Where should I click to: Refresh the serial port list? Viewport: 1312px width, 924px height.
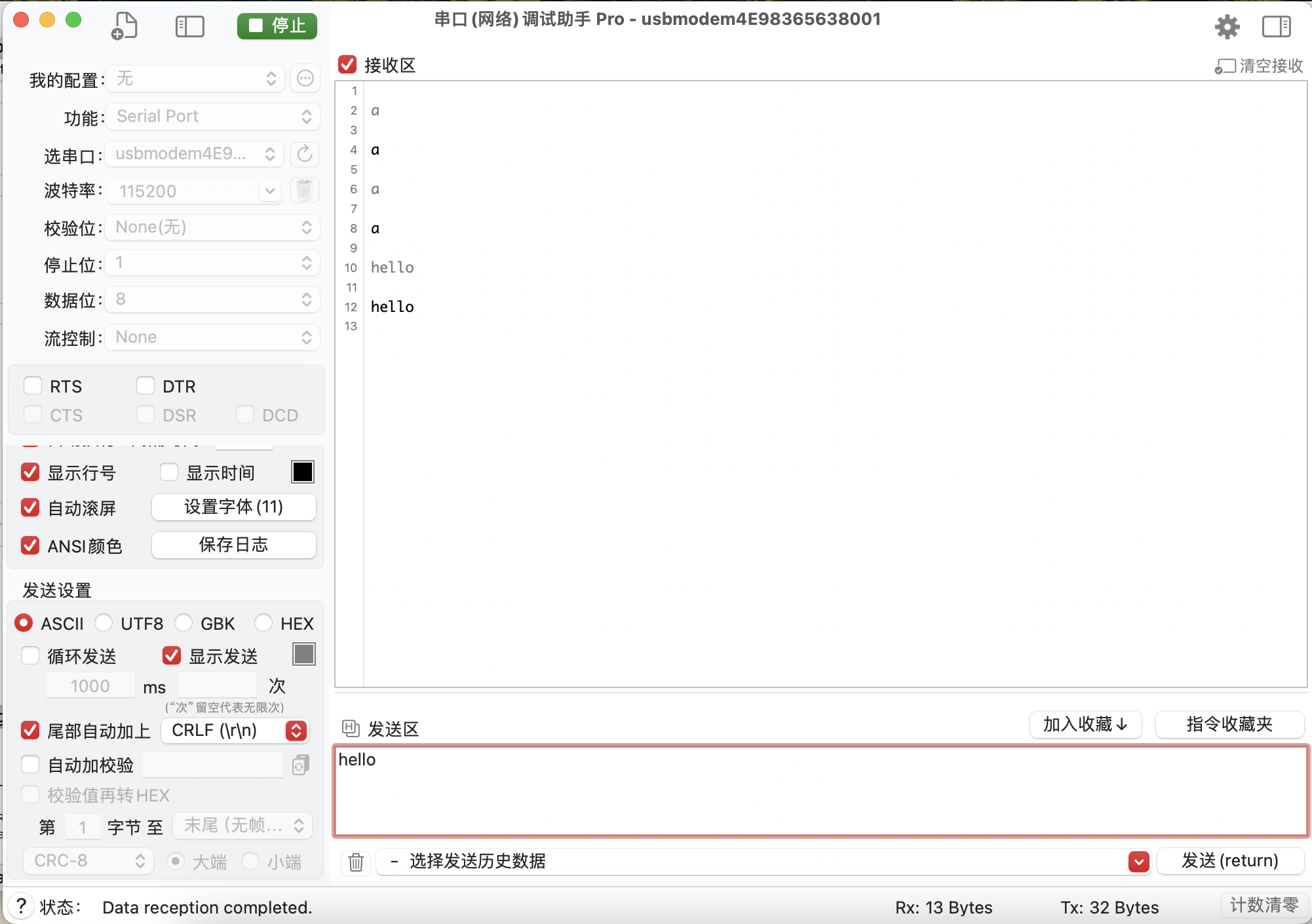[x=305, y=154]
